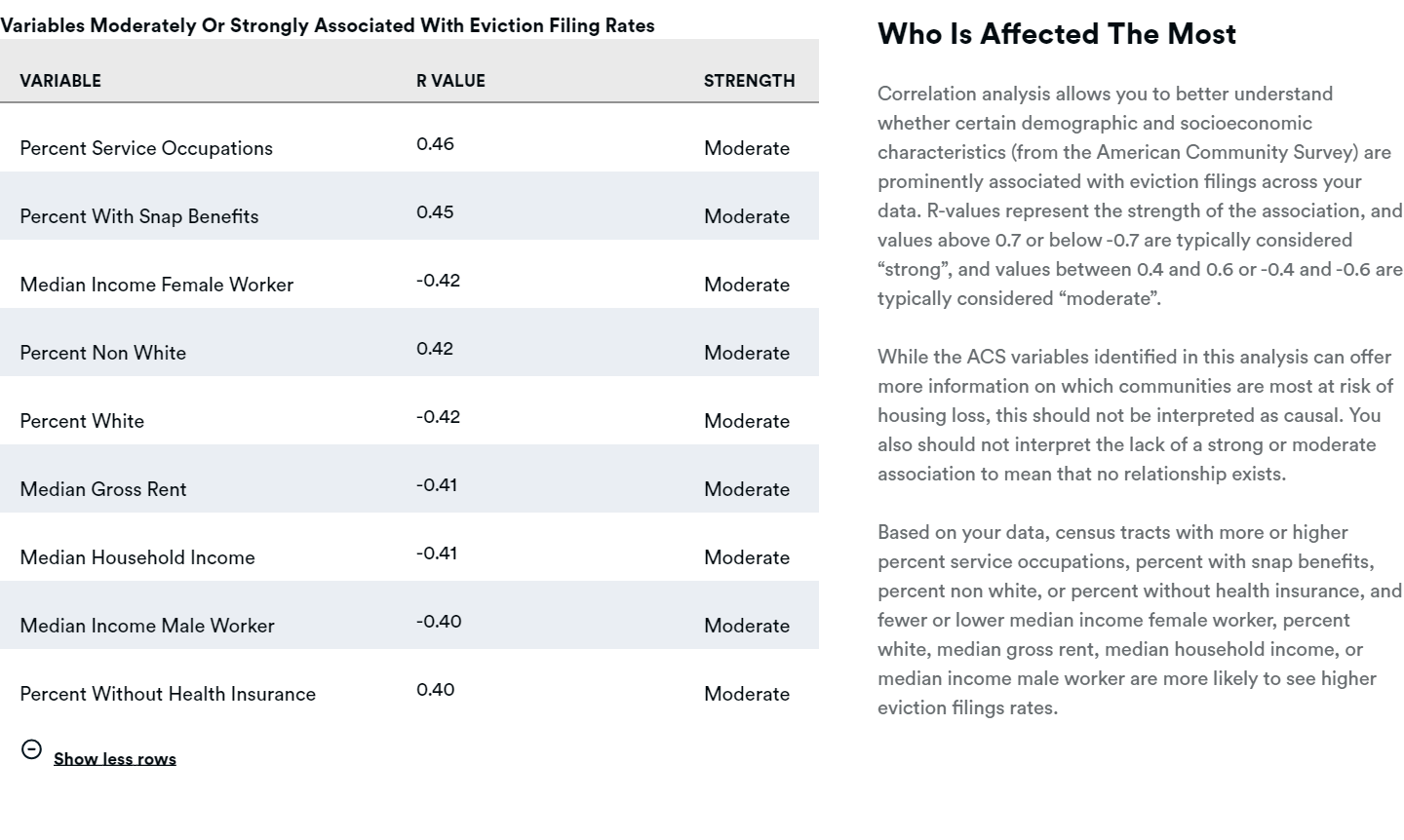
Task: Select the Median Gross Rent row
Action: 103,489
